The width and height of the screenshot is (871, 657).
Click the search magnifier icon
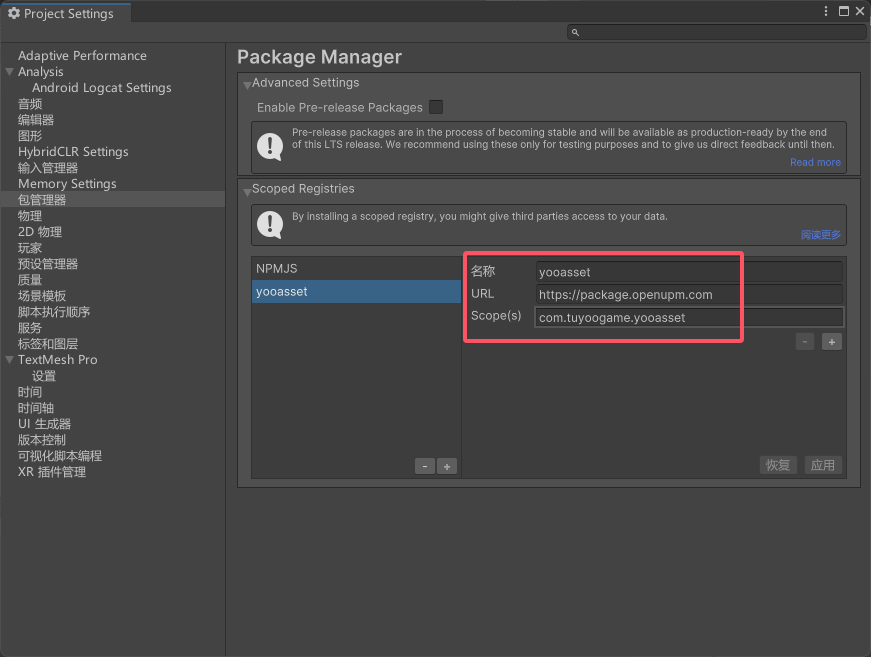575,33
